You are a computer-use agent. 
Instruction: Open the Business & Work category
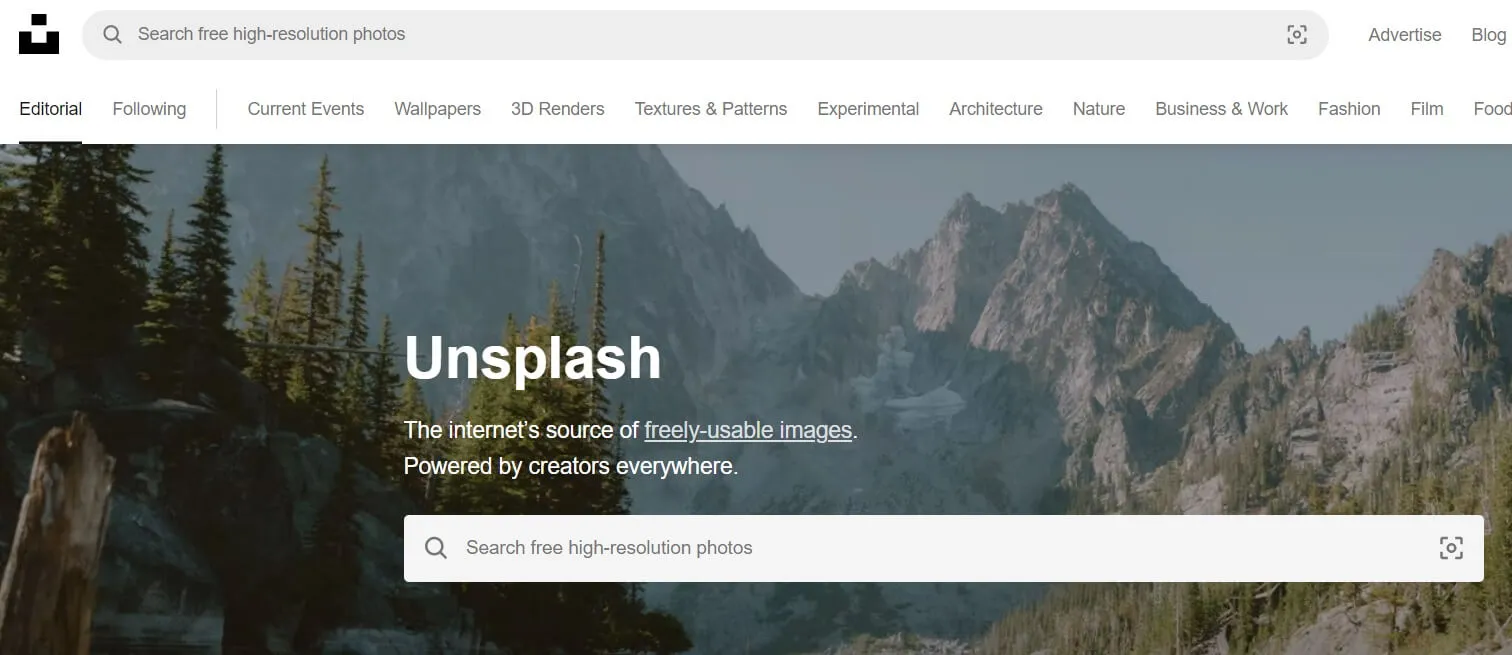click(1221, 109)
